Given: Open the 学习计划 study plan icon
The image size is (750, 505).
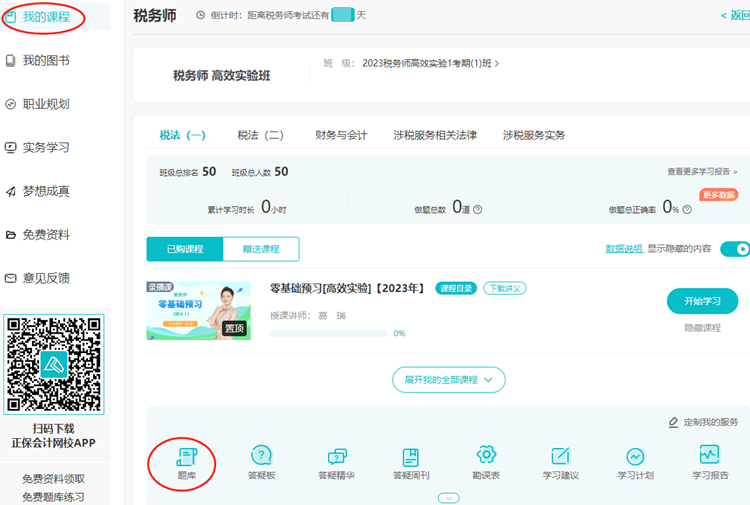Looking at the screenshot, I should point(635,457).
